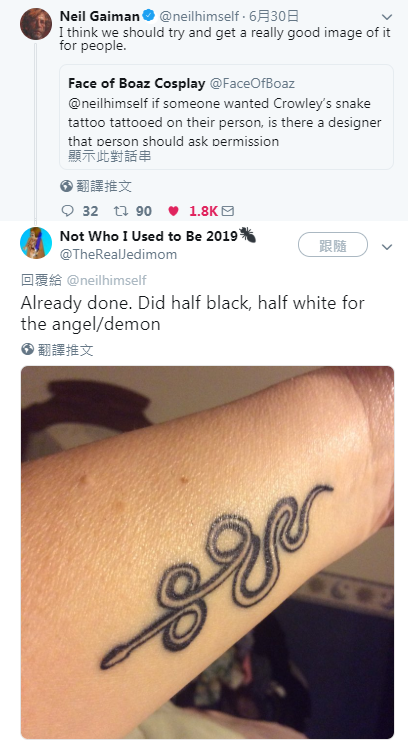
Task: Click the reply speech bubble icon
Action: [68, 211]
